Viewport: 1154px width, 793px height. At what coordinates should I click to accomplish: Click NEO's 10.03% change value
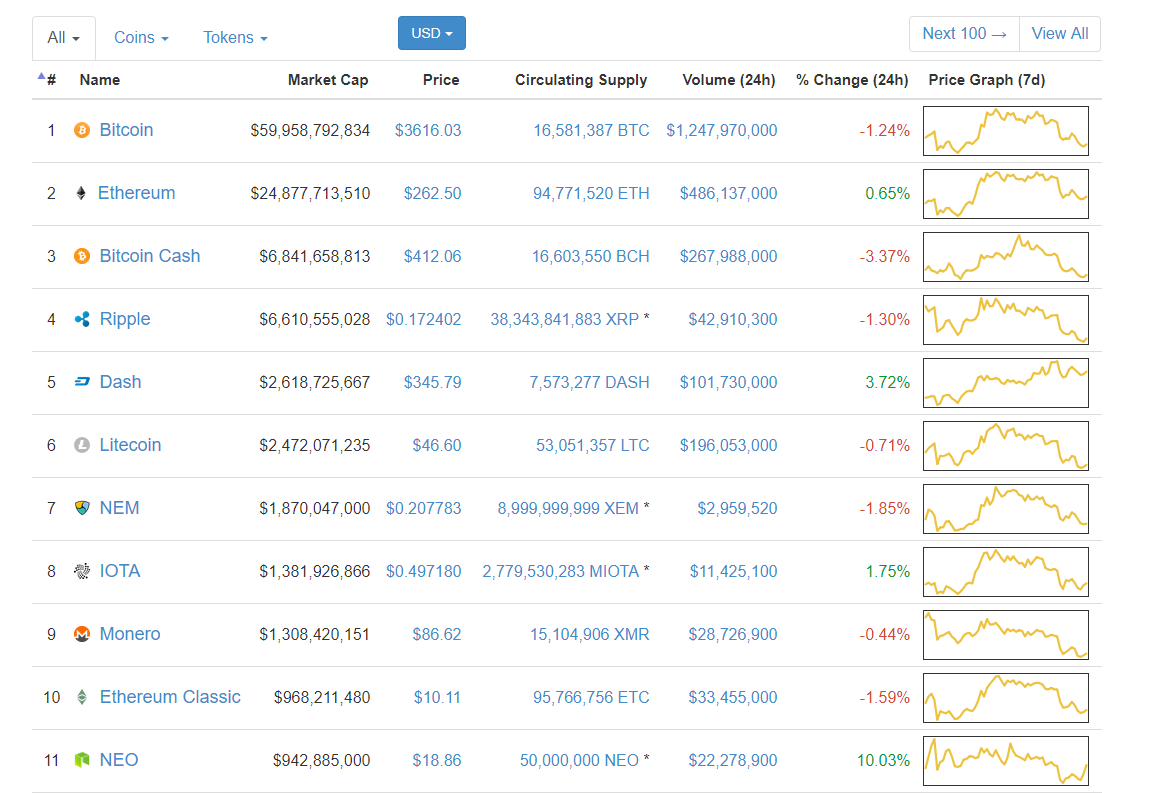pyautogui.click(x=883, y=760)
